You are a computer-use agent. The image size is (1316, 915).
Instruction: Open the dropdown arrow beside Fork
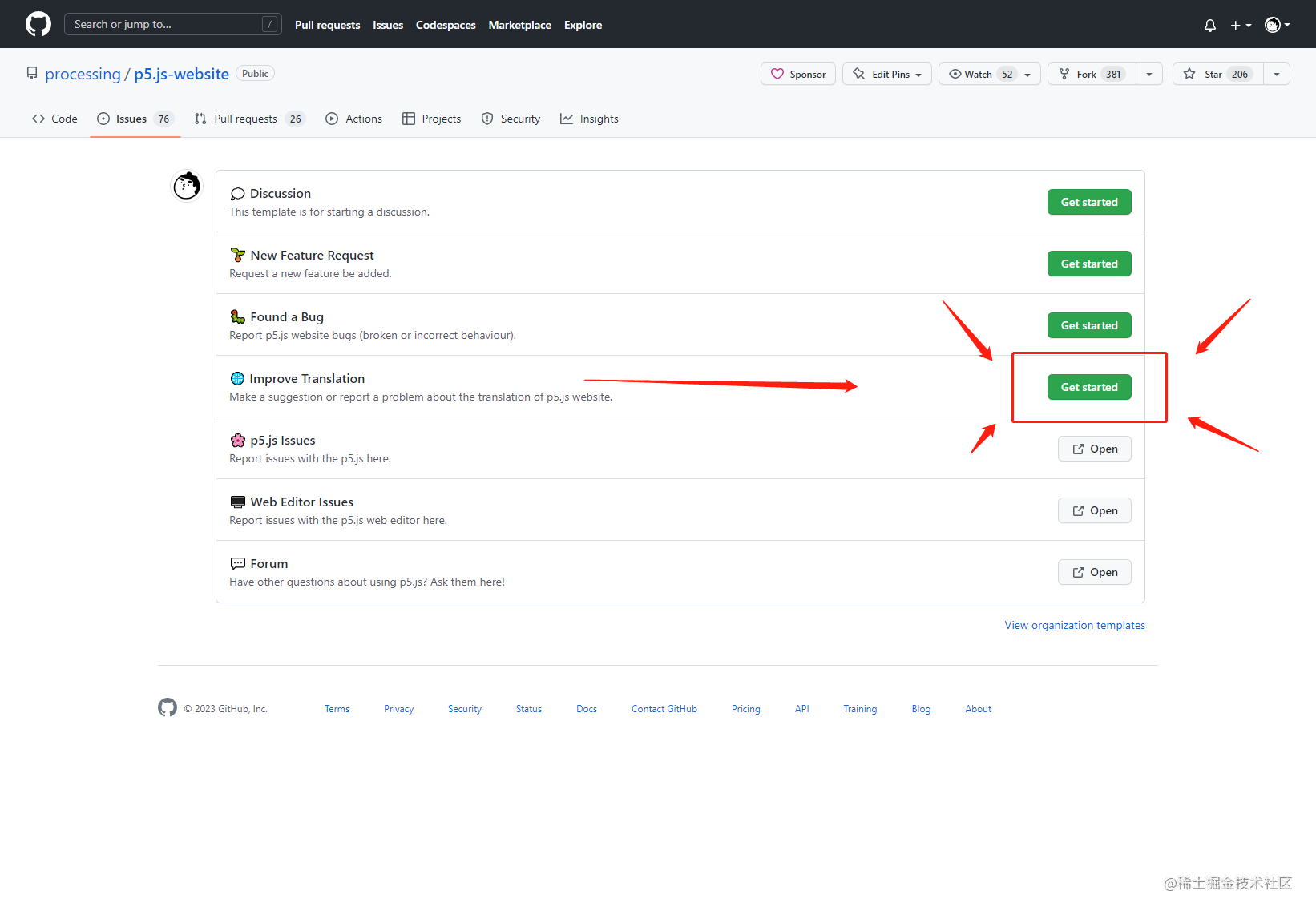tap(1149, 74)
